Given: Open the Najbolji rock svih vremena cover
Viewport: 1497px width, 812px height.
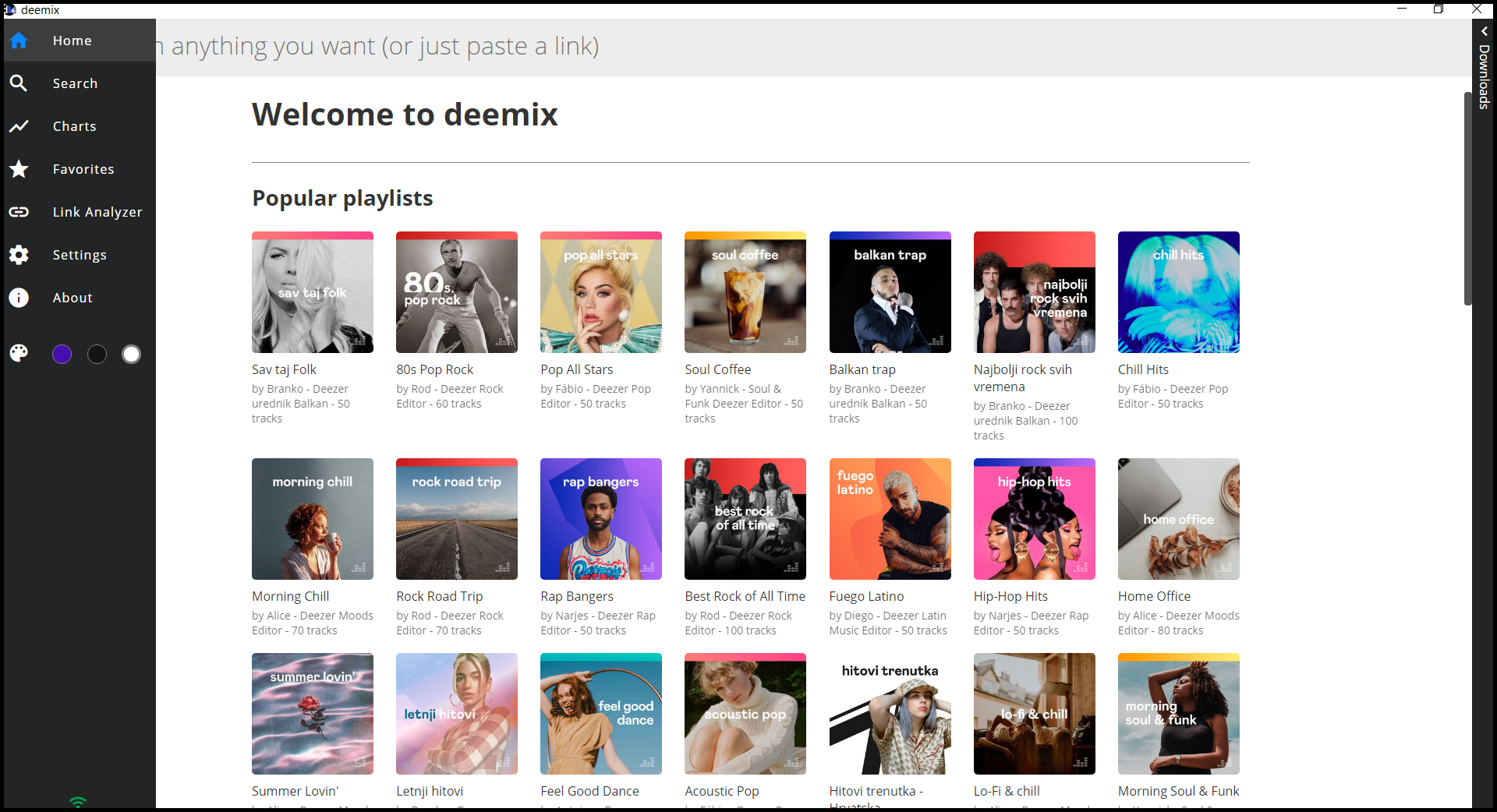Looking at the screenshot, I should tap(1035, 292).
